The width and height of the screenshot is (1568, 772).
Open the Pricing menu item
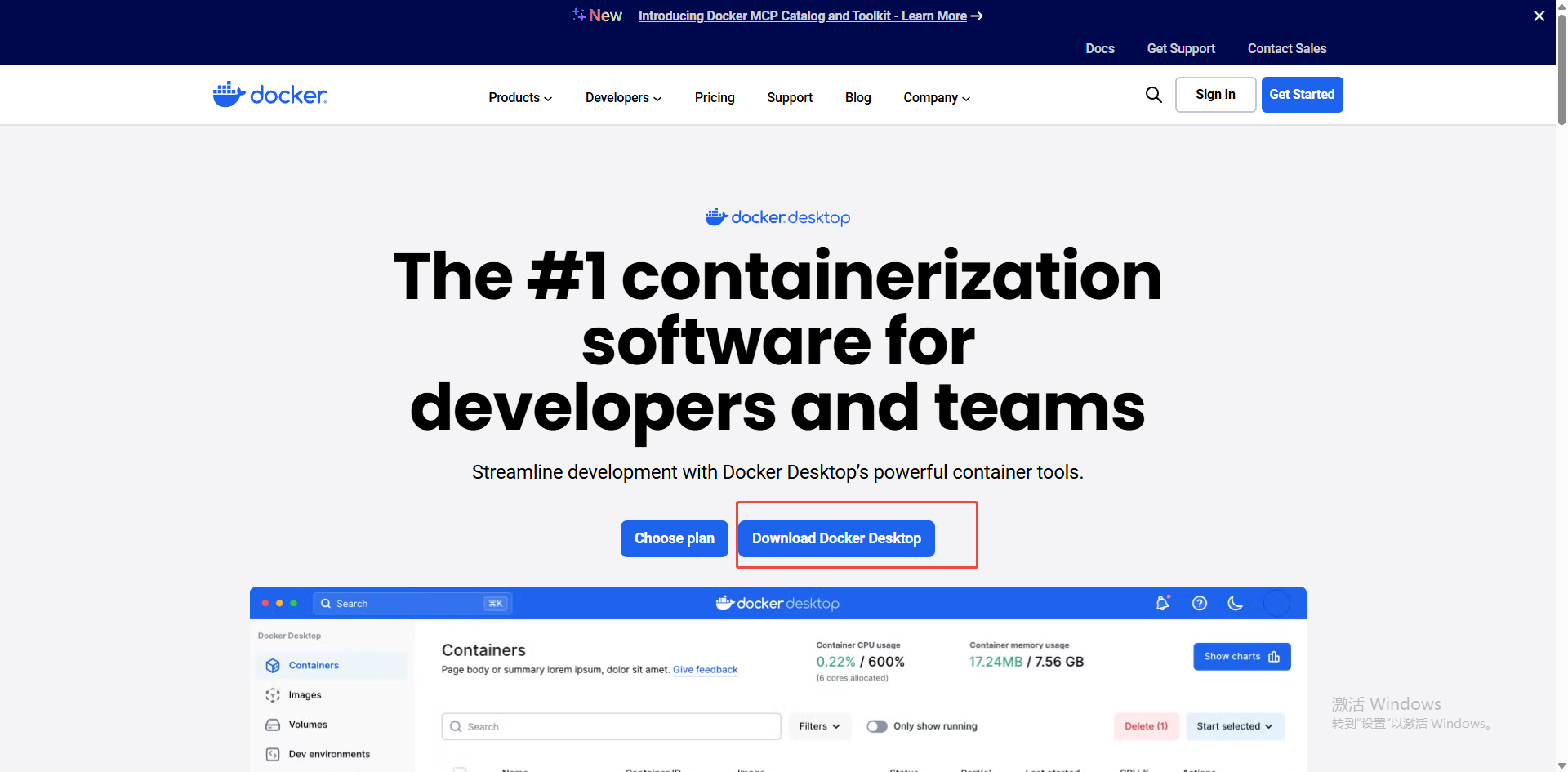point(715,97)
